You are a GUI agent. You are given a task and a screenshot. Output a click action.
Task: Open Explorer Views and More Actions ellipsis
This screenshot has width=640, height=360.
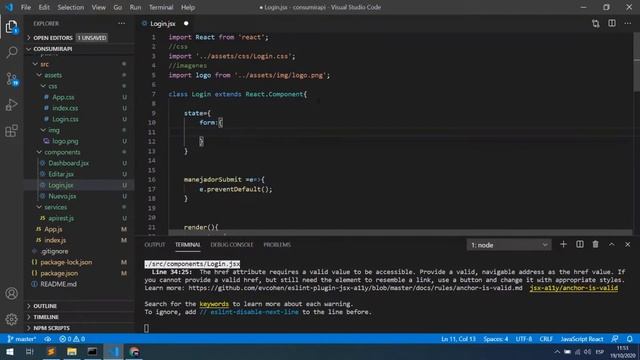click(x=122, y=24)
